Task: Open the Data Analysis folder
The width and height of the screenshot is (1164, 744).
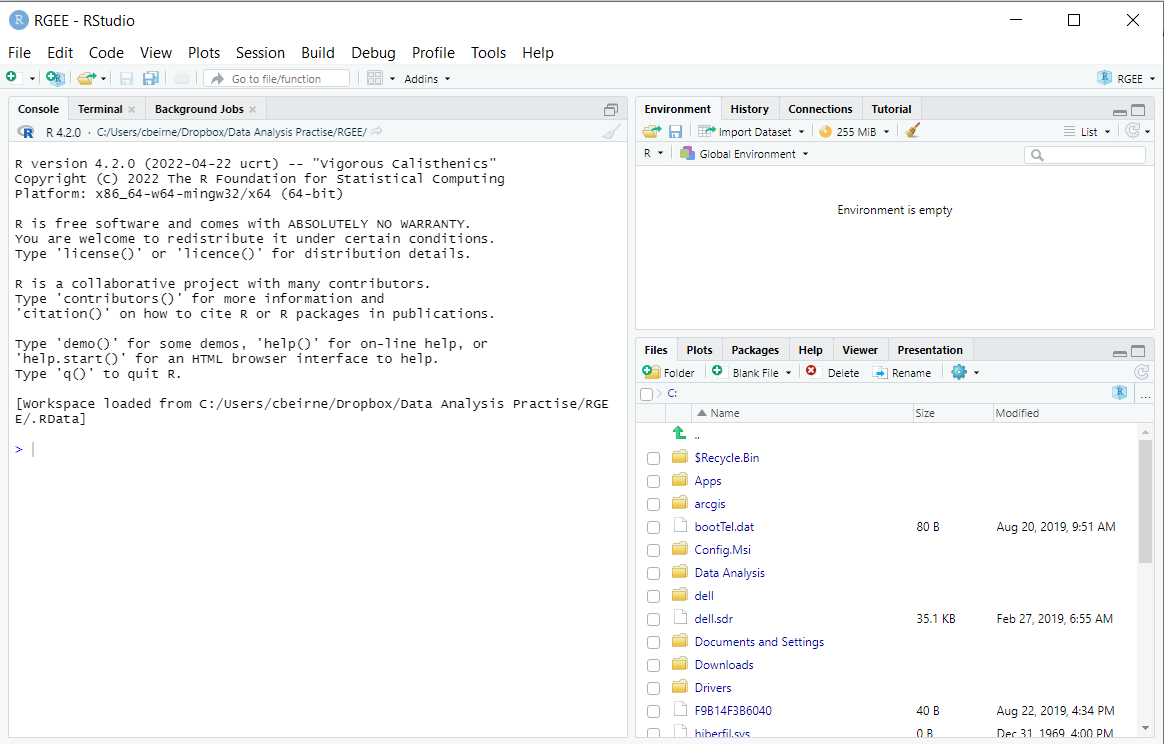Action: click(x=729, y=573)
